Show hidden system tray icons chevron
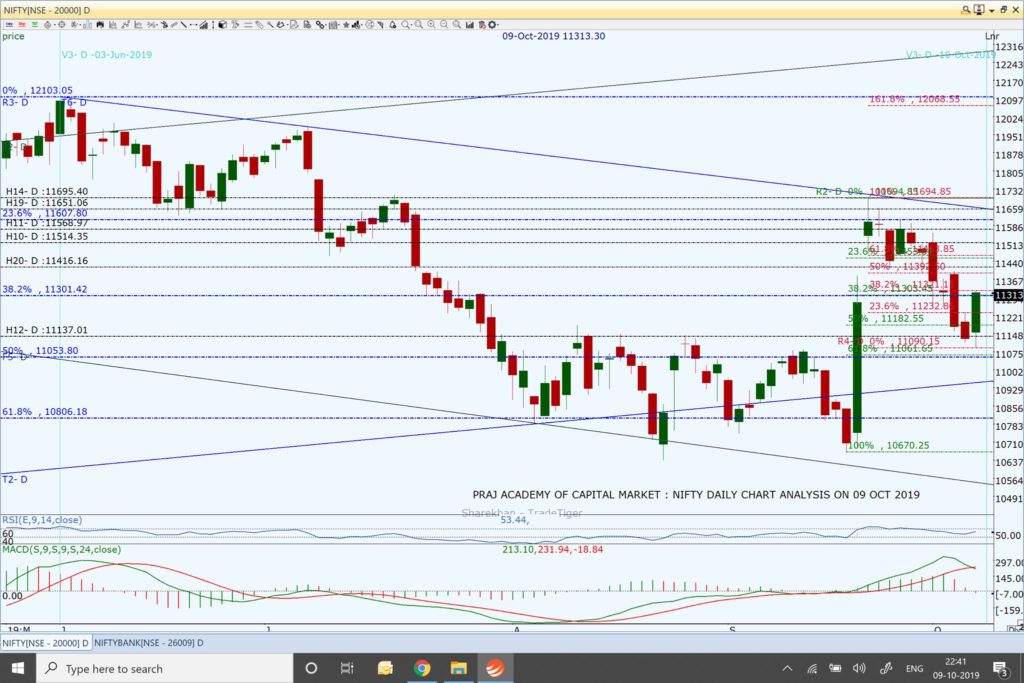 click(x=787, y=668)
